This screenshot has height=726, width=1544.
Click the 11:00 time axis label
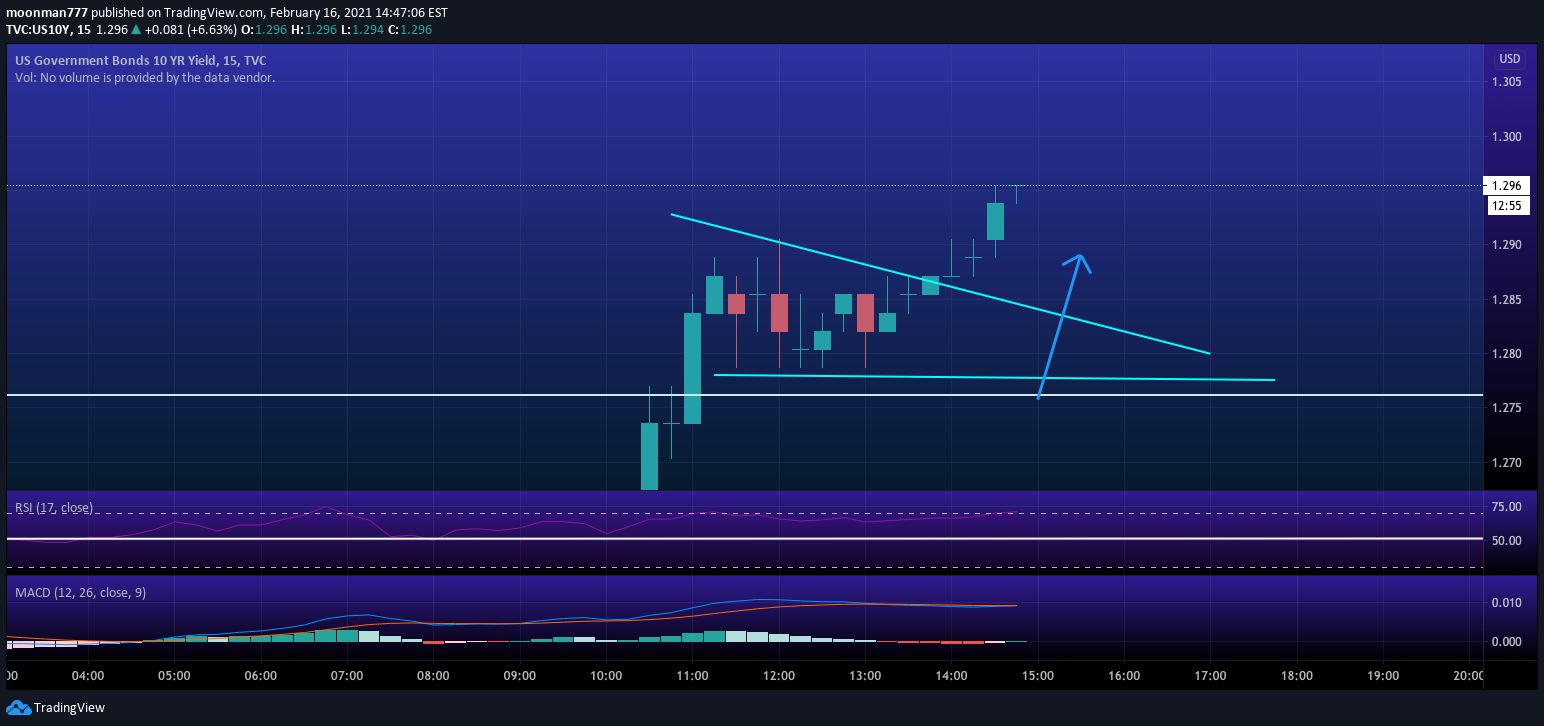click(x=692, y=676)
